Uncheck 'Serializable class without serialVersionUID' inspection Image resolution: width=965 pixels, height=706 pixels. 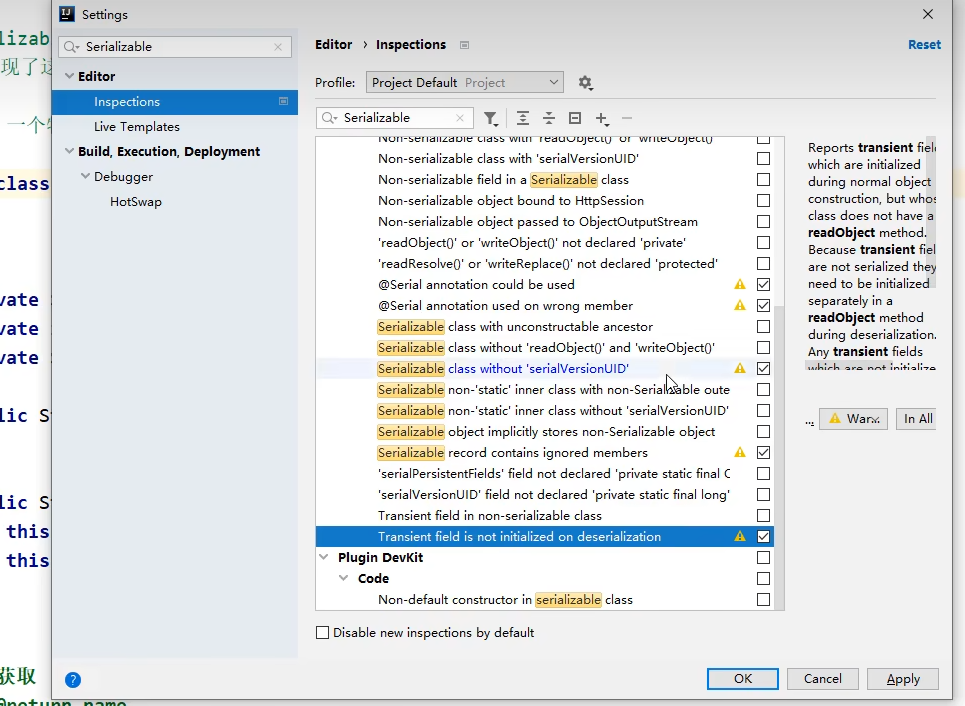tap(763, 369)
